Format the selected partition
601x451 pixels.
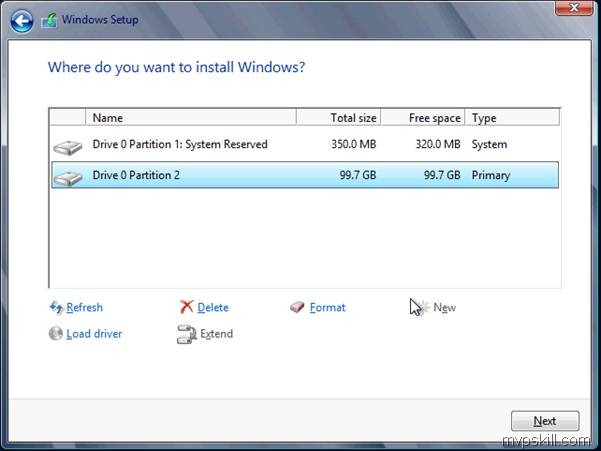327,307
